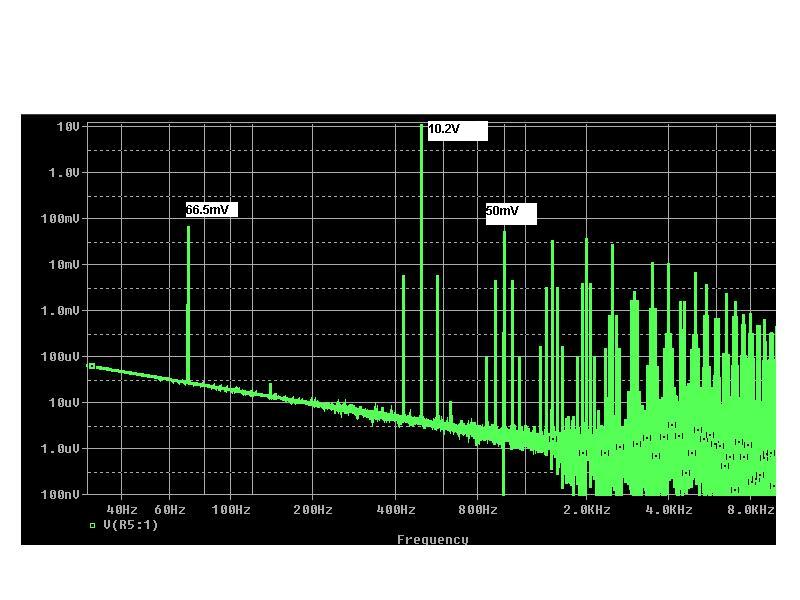
Task: Click the 1.0mV y-axis label
Action: (x=60, y=311)
